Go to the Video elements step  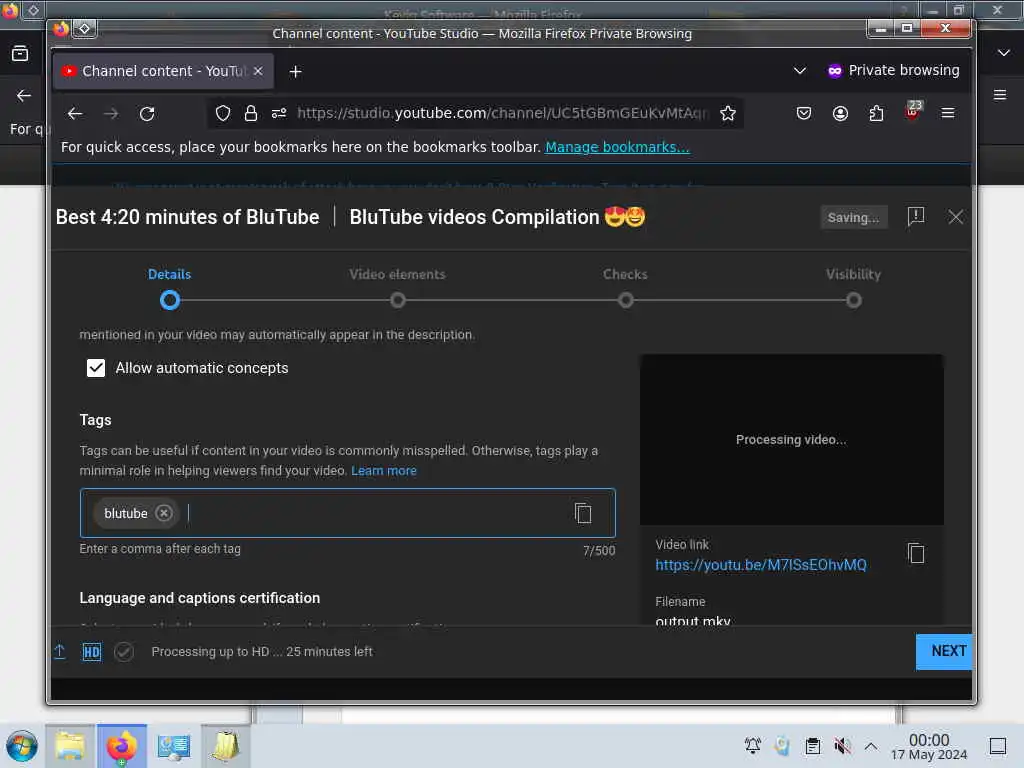397,274
